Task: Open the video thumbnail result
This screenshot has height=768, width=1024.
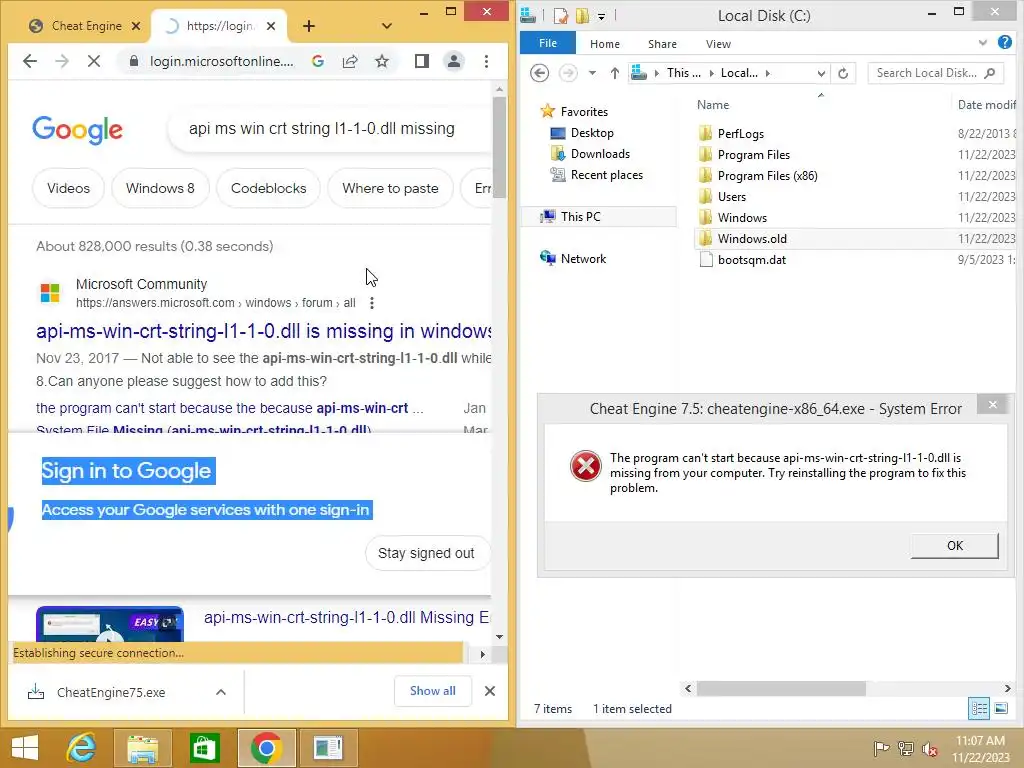Action: click(110, 624)
